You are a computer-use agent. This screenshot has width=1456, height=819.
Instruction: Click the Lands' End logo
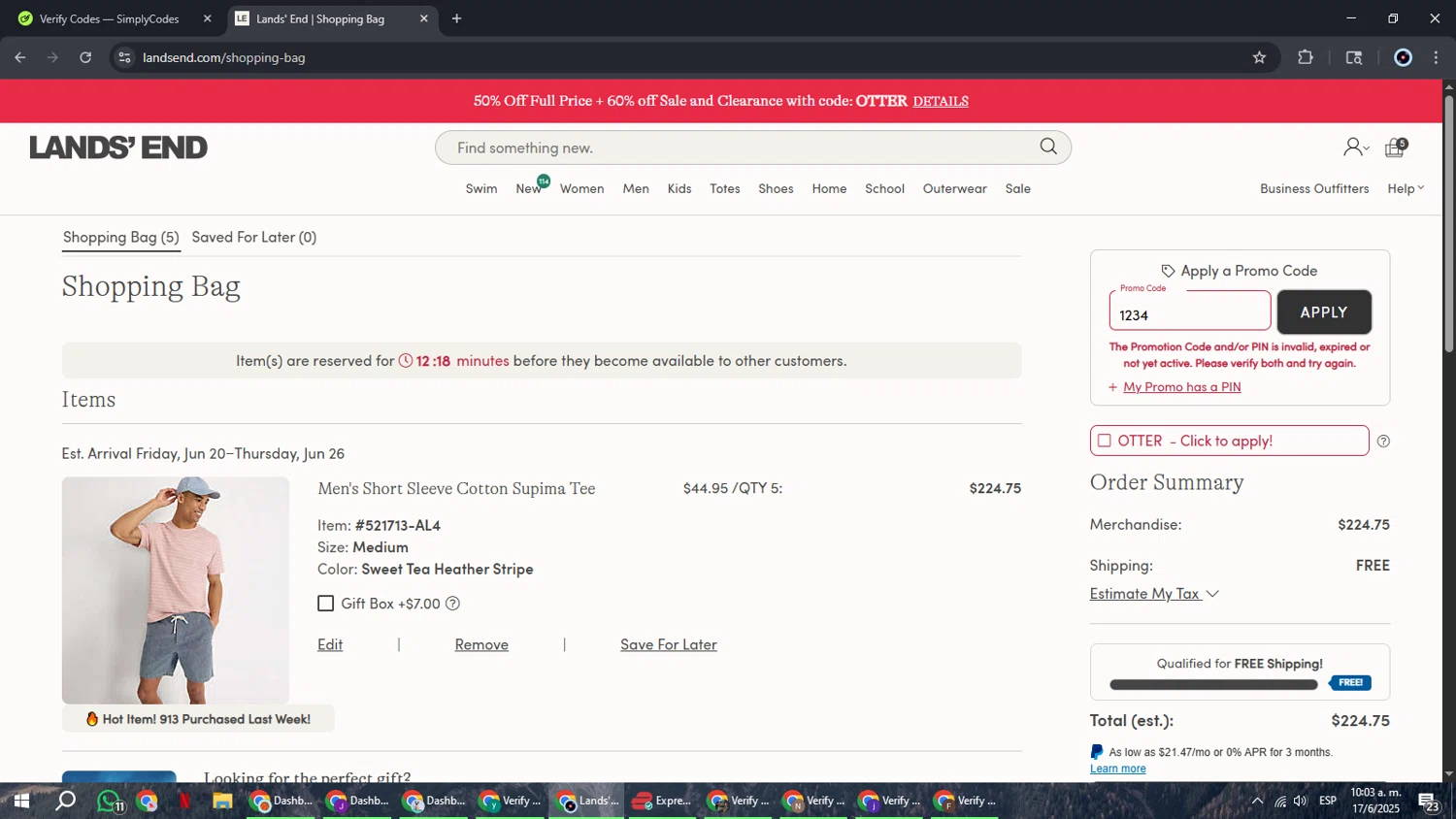[x=118, y=147]
